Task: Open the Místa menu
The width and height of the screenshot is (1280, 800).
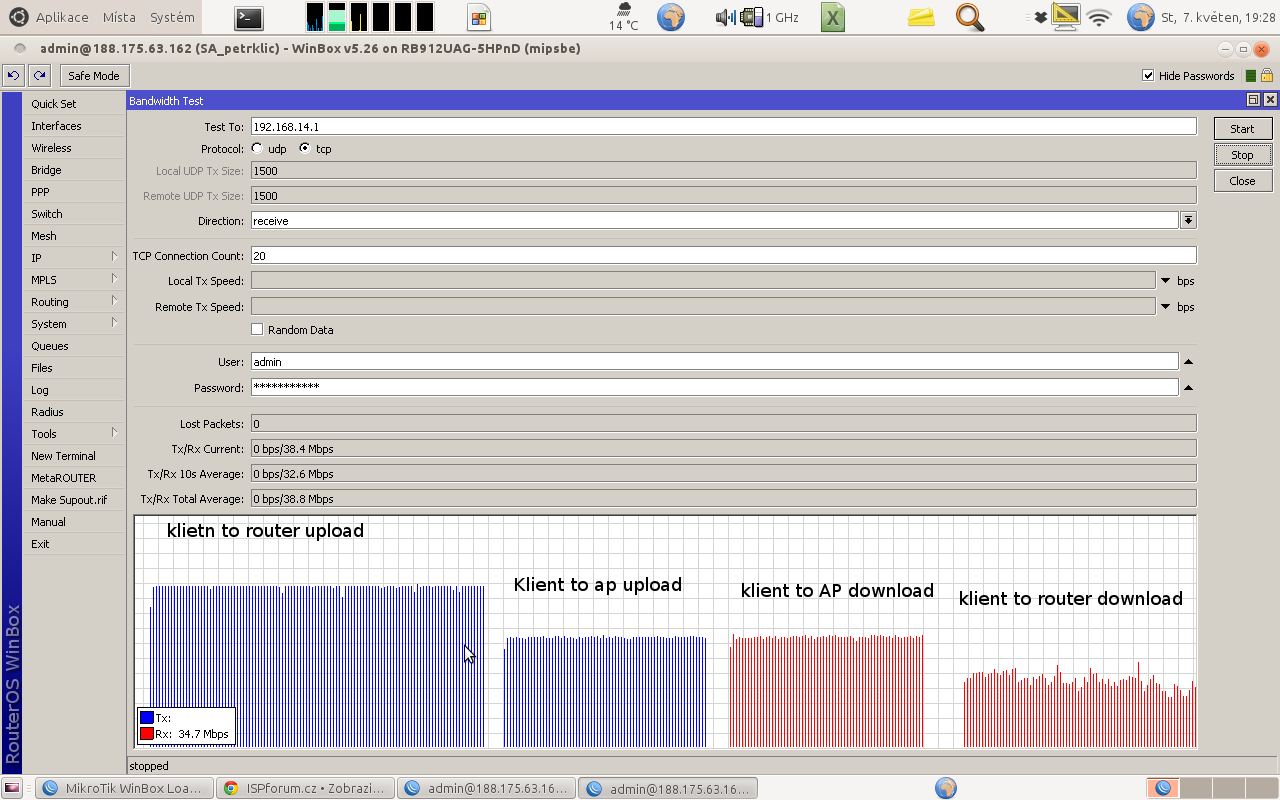Action: [x=119, y=17]
